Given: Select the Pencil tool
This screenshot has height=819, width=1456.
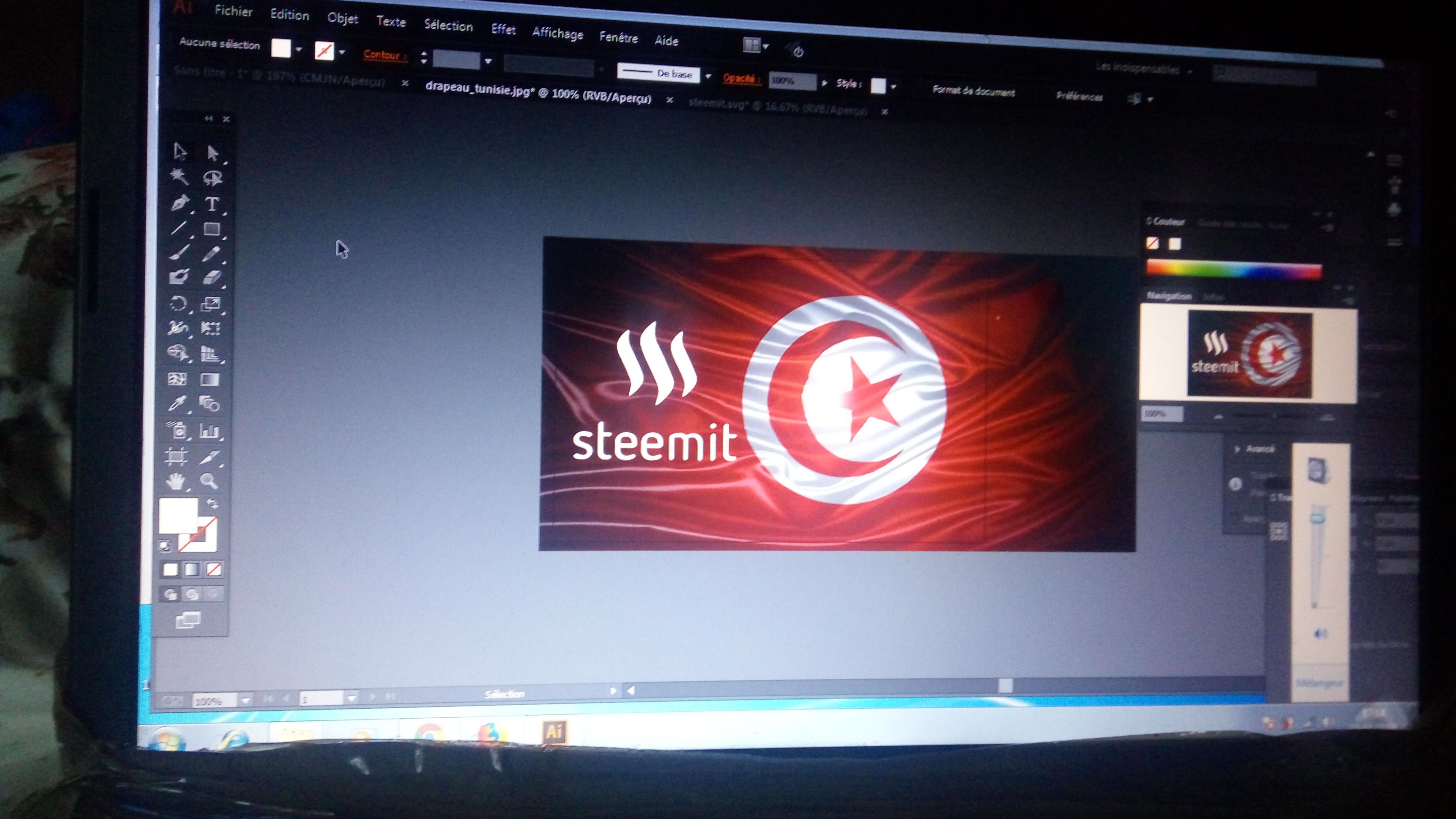Looking at the screenshot, I should point(211,254).
